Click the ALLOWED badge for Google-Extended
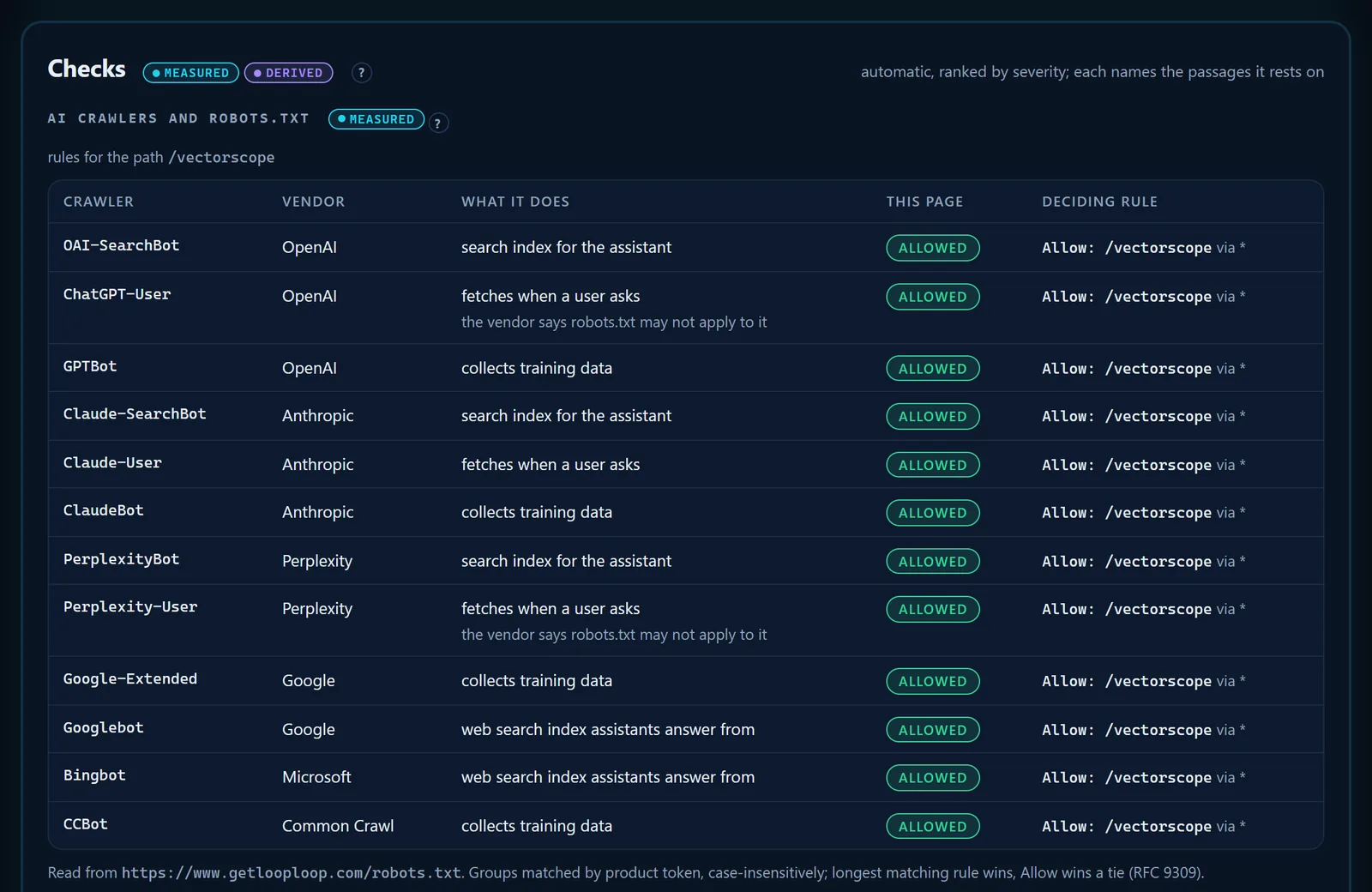Image resolution: width=1372 pixels, height=892 pixels. [933, 682]
